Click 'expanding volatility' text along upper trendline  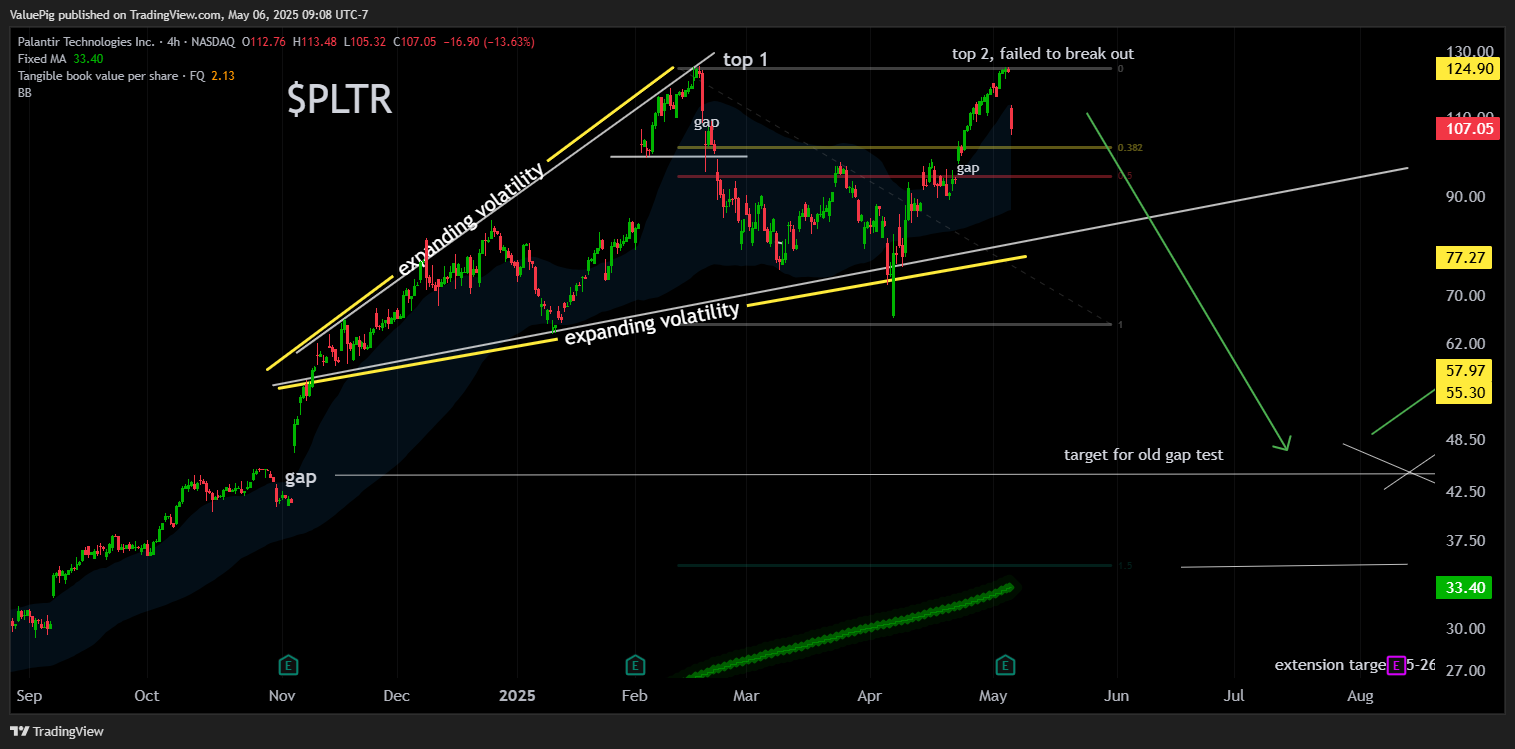[x=471, y=218]
